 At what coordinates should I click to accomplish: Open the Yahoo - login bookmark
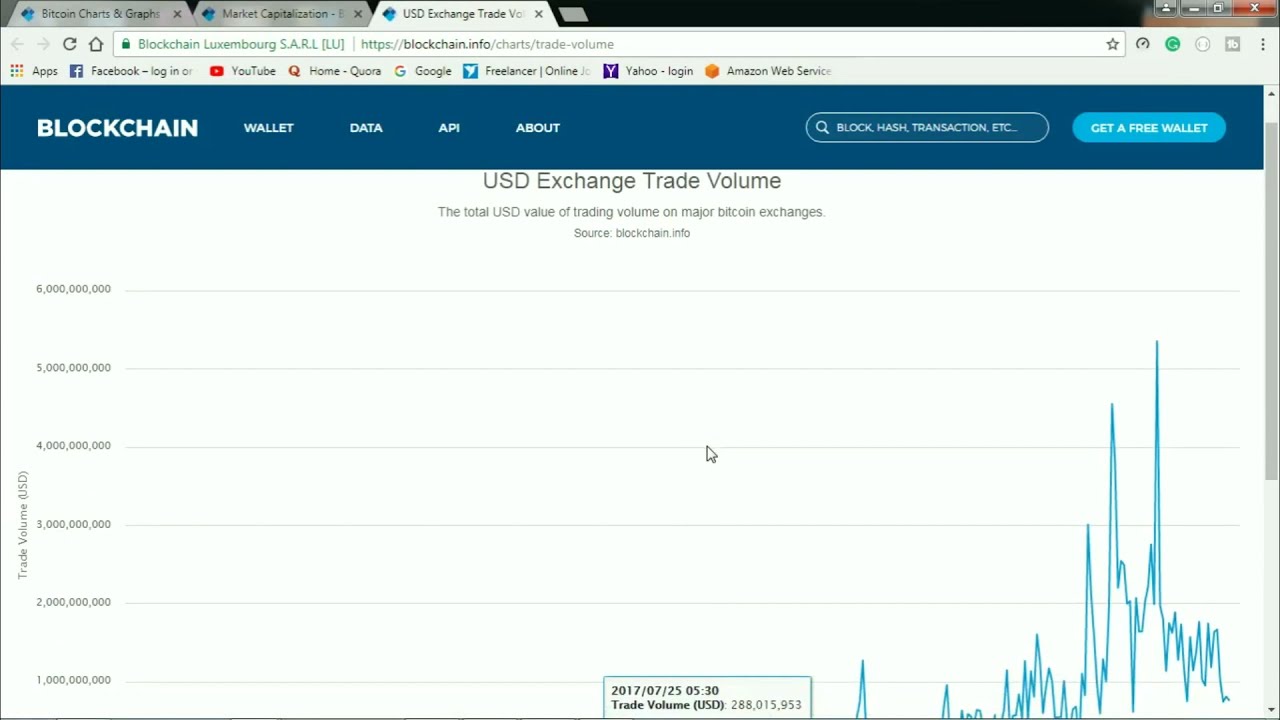[x=649, y=71]
